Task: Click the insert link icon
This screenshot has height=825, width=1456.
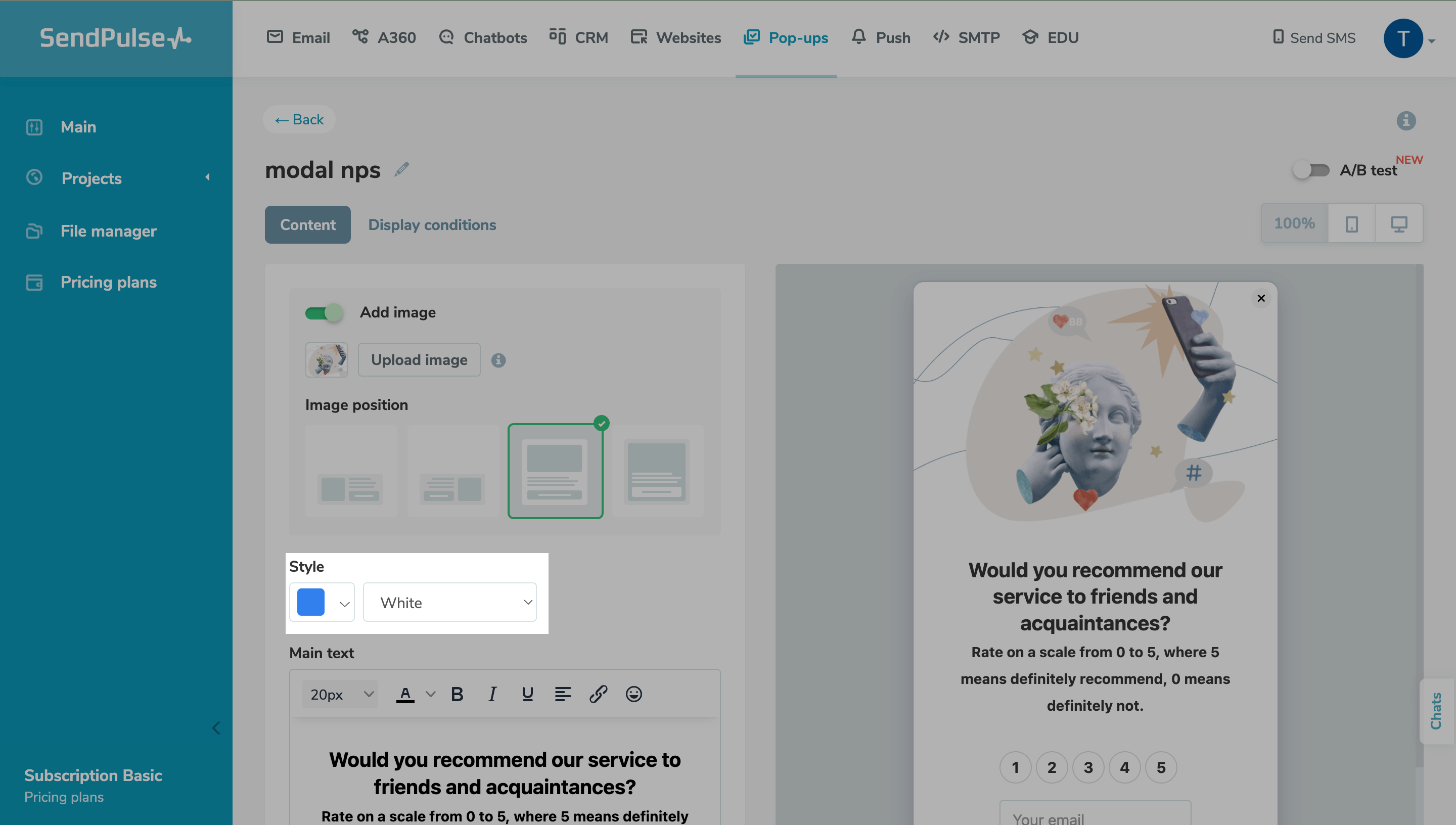Action: tap(598, 694)
